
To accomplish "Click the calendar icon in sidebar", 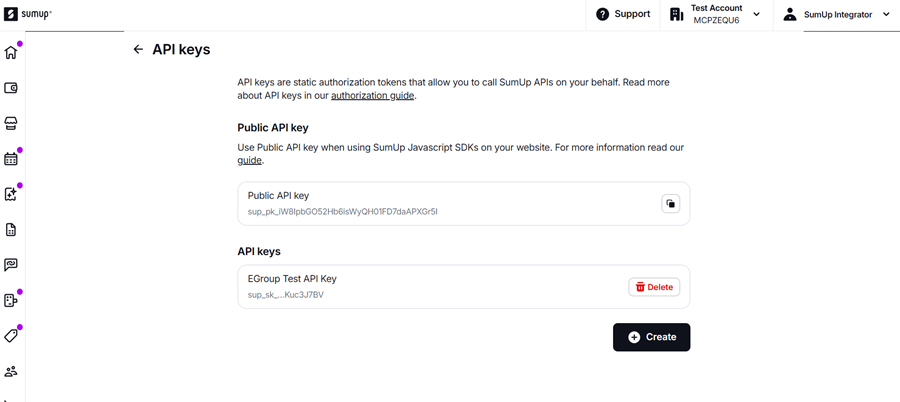I will coord(11,159).
